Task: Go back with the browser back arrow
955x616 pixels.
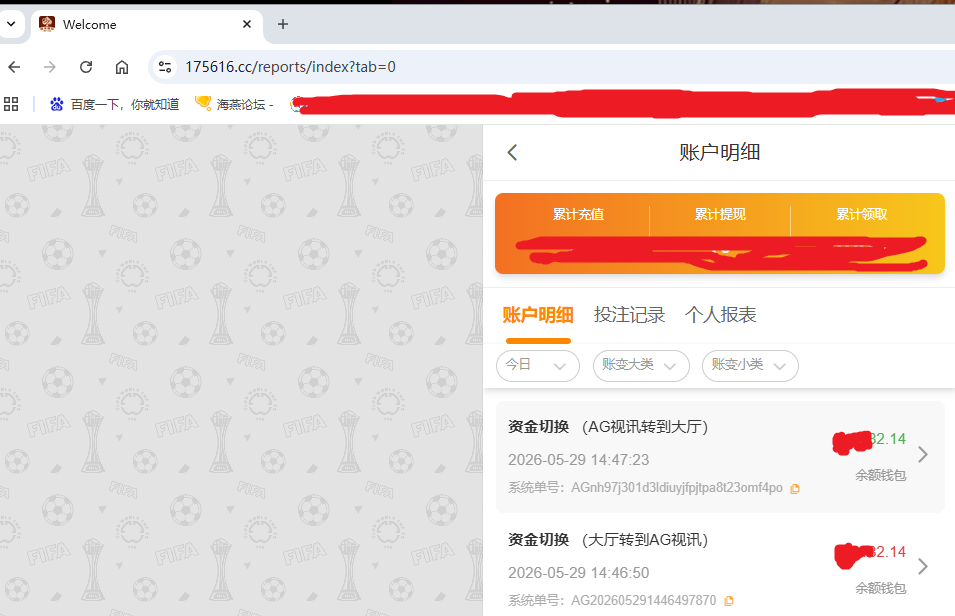Action: pos(14,67)
